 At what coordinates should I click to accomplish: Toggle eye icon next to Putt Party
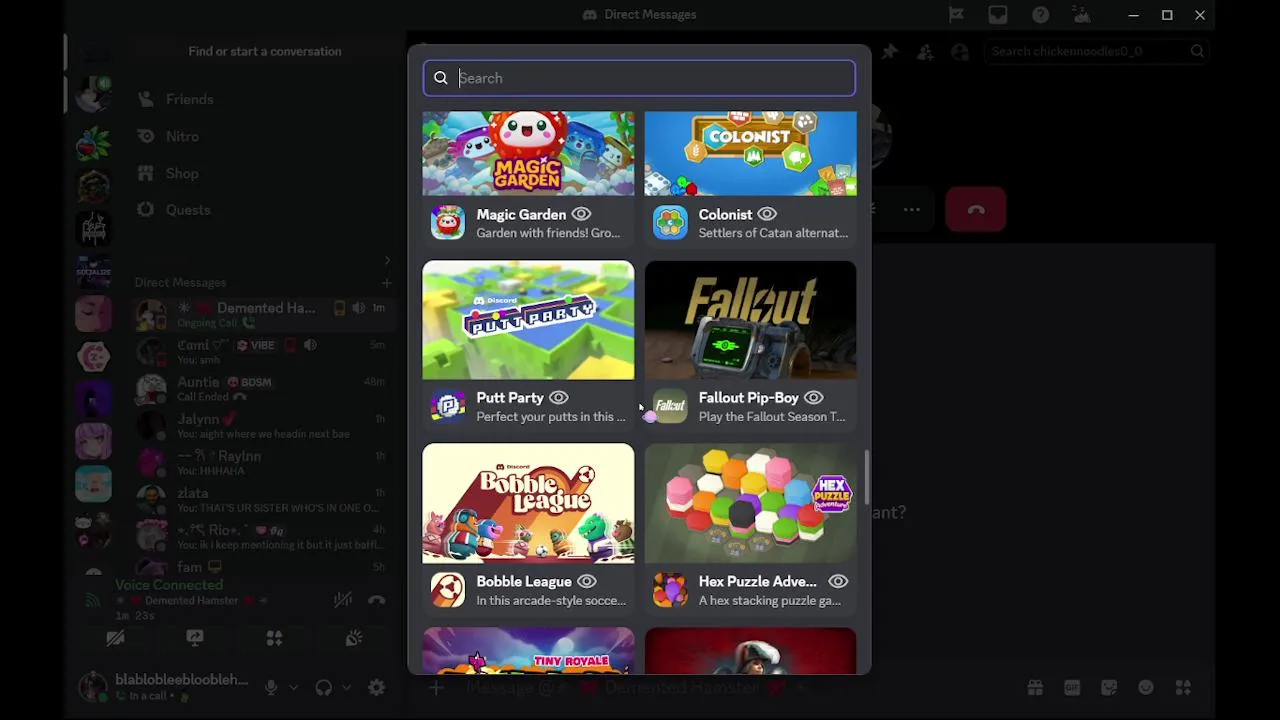559,398
